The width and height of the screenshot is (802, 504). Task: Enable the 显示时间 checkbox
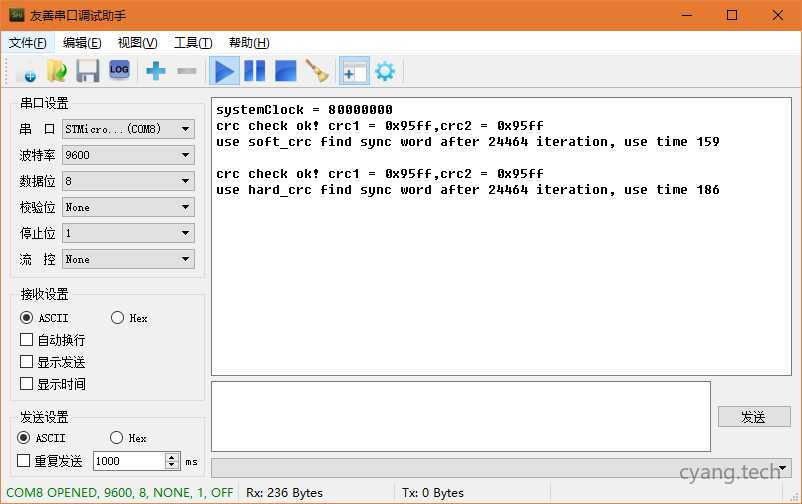[27, 384]
